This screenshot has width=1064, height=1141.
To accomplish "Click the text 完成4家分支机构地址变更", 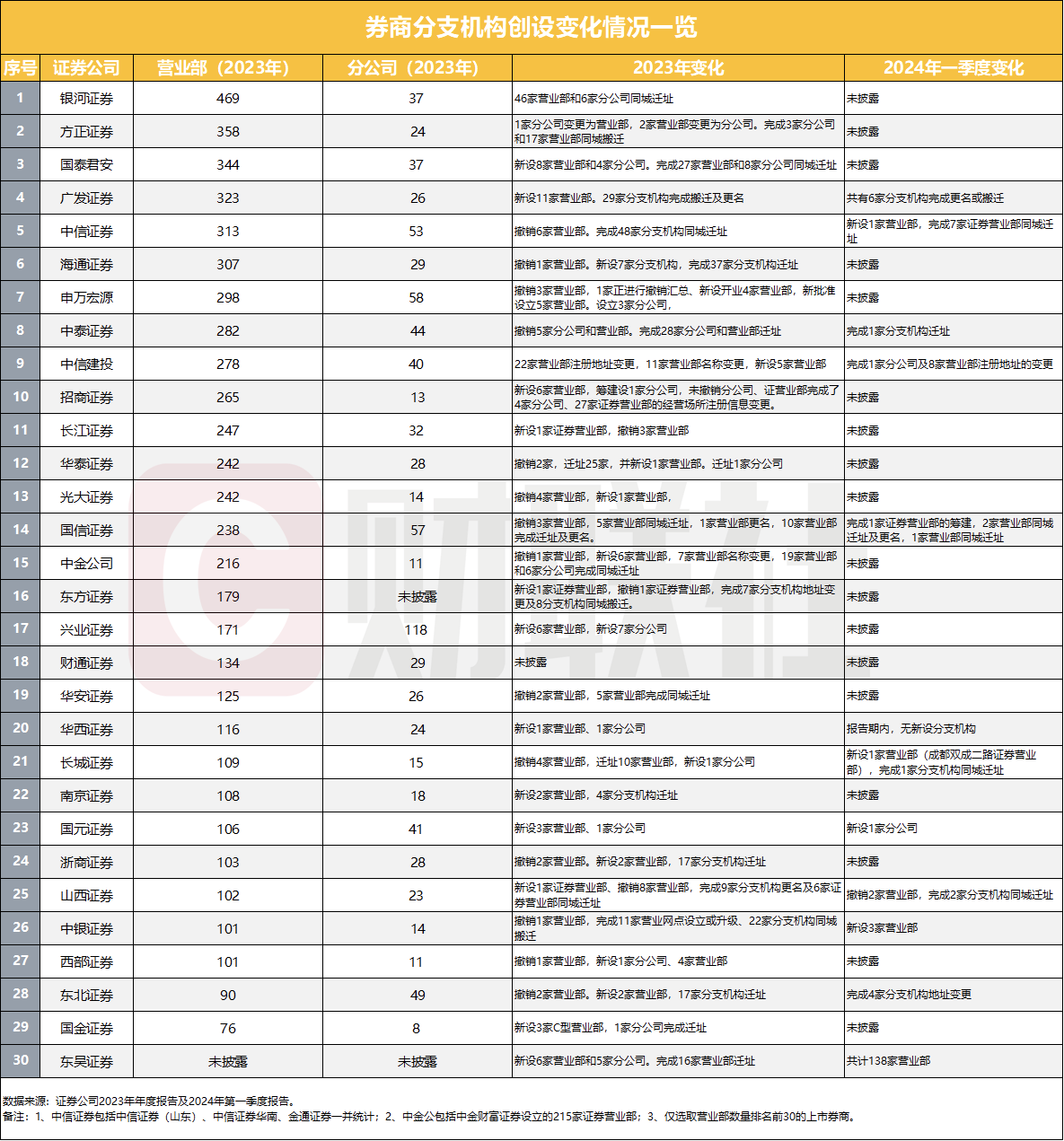I will point(909,995).
